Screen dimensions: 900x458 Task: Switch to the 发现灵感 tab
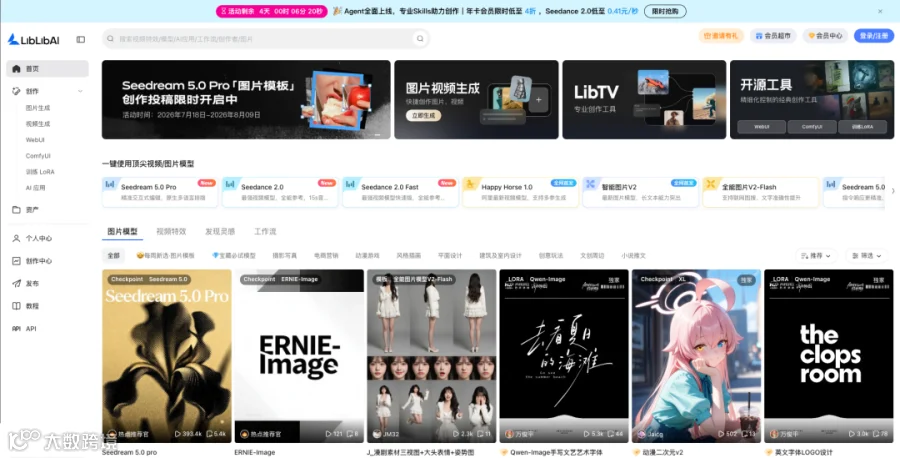(x=220, y=231)
